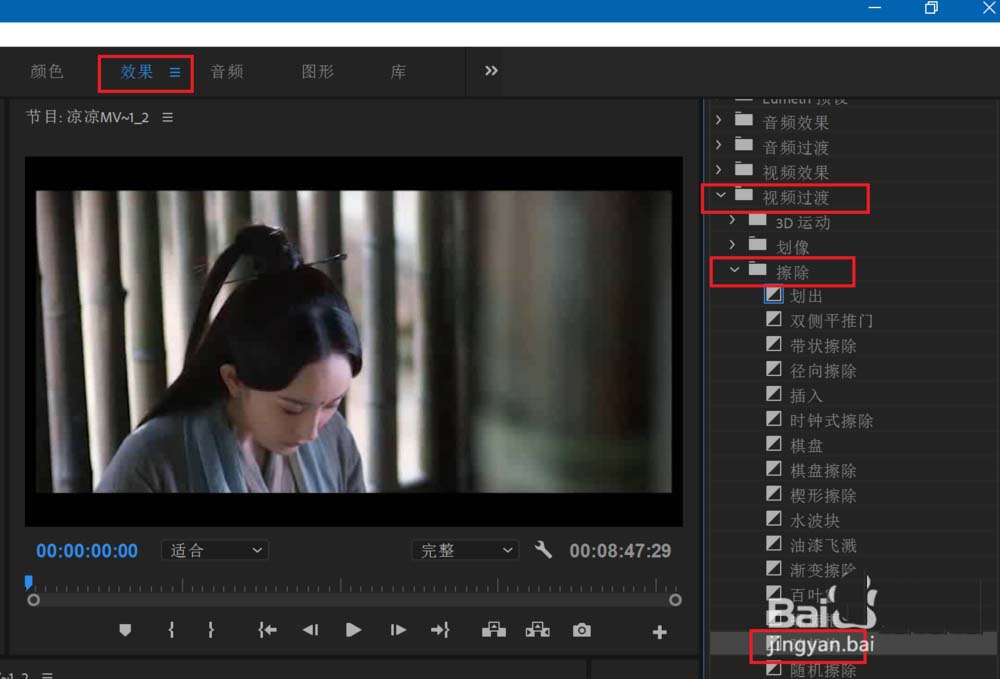Click the program monitor video preview
Screen dimensions: 1000x679
pyautogui.click(x=353, y=341)
